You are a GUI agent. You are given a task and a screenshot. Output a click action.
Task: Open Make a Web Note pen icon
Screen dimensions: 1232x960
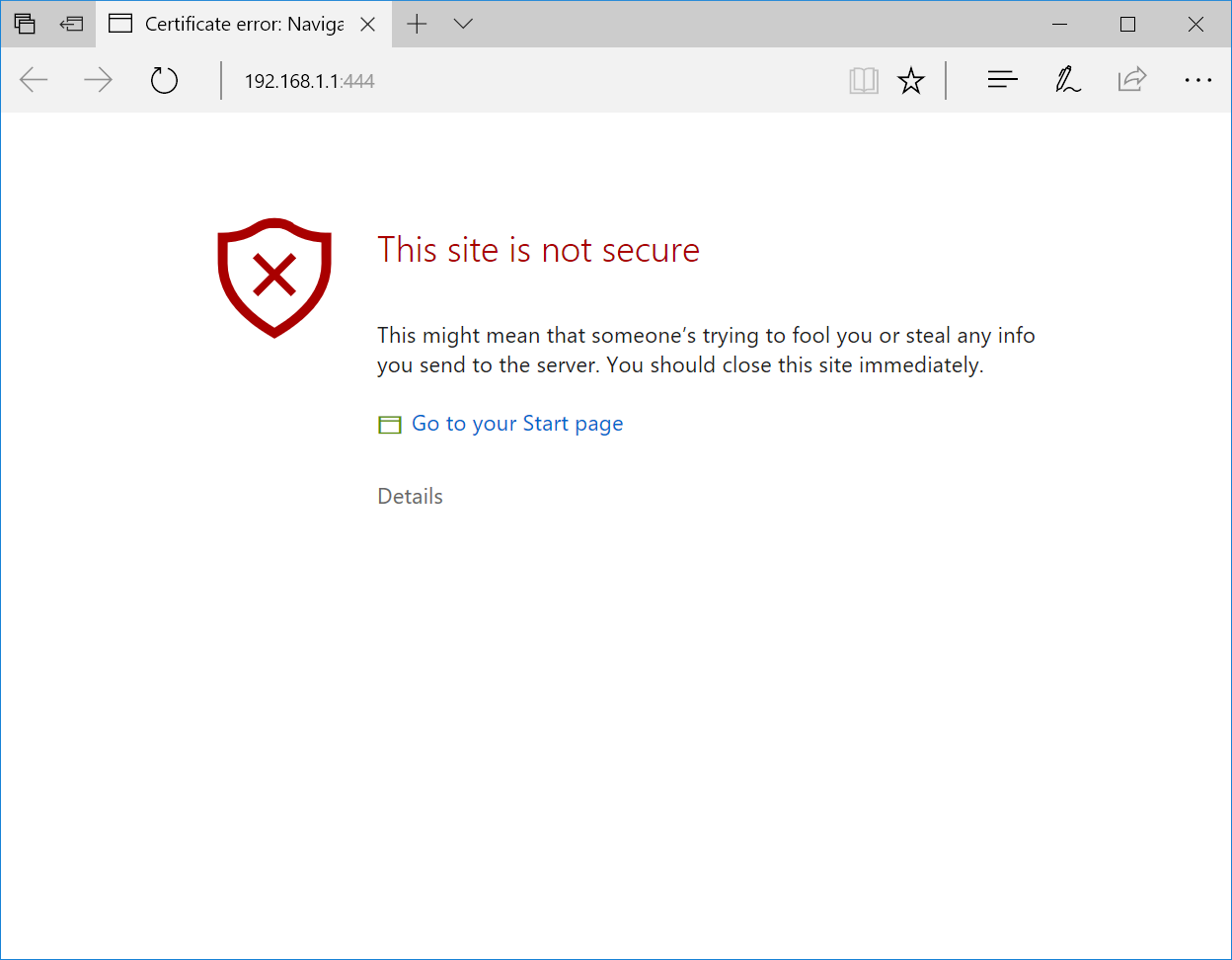[1067, 80]
